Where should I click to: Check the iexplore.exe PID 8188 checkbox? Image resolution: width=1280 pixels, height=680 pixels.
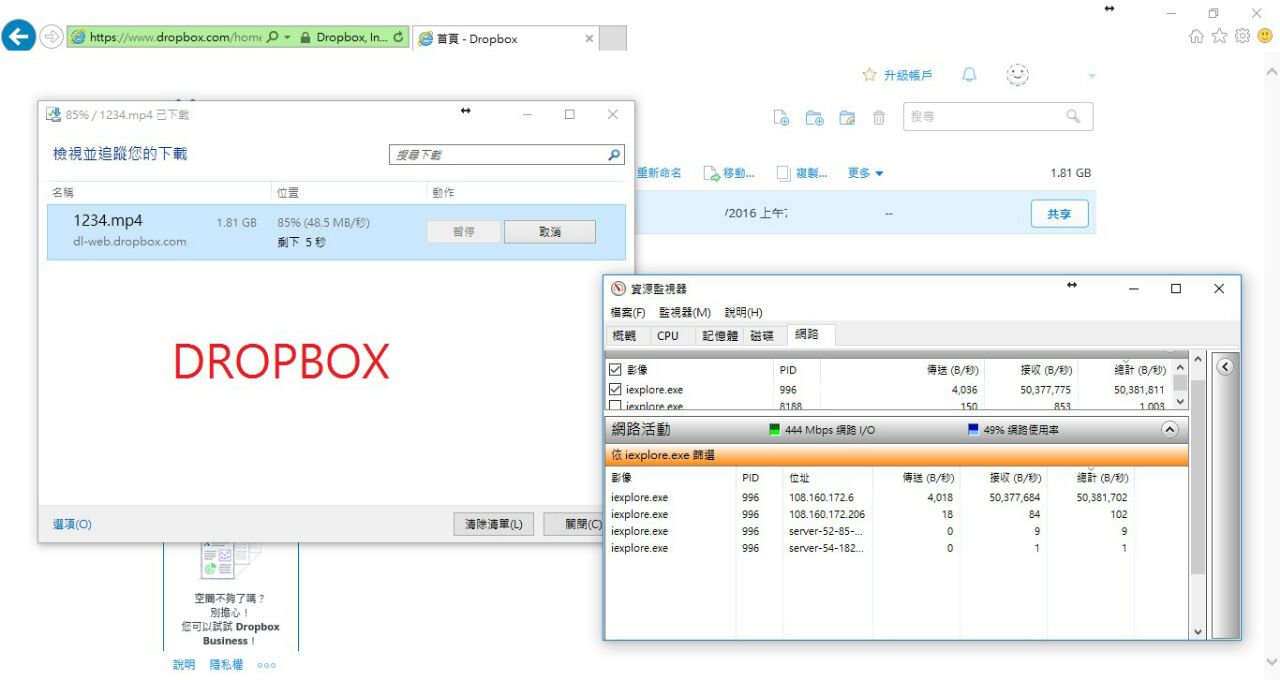[x=616, y=406]
